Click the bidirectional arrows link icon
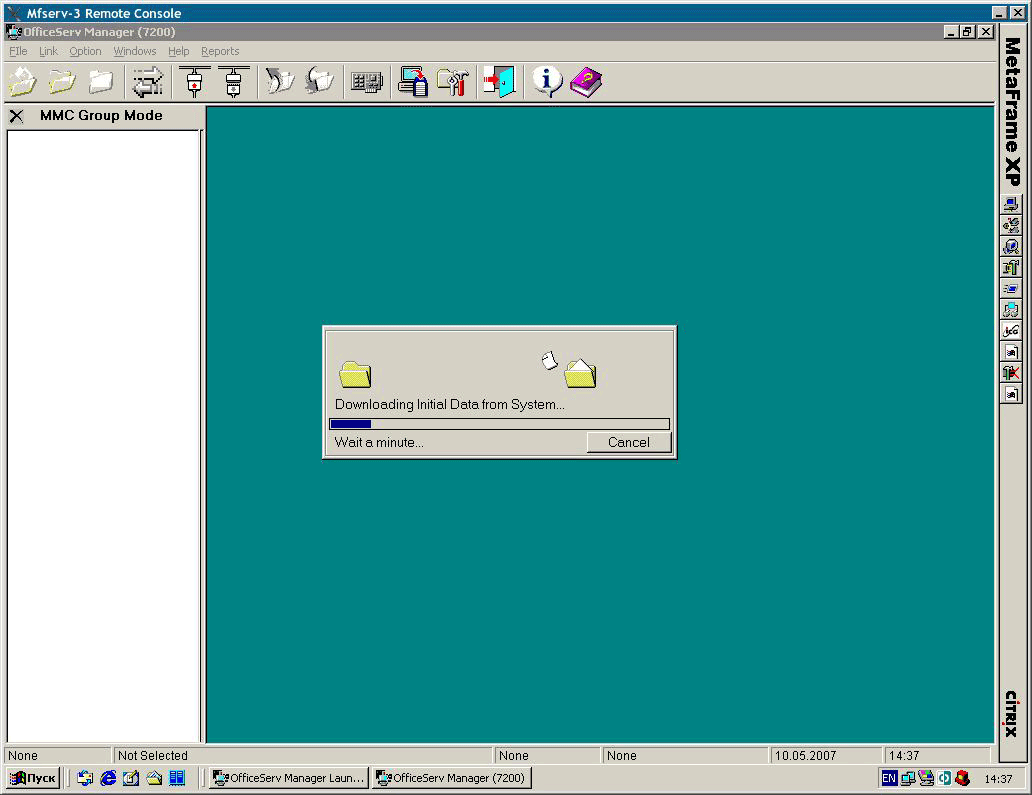This screenshot has height=795, width=1032. pyautogui.click(x=148, y=82)
